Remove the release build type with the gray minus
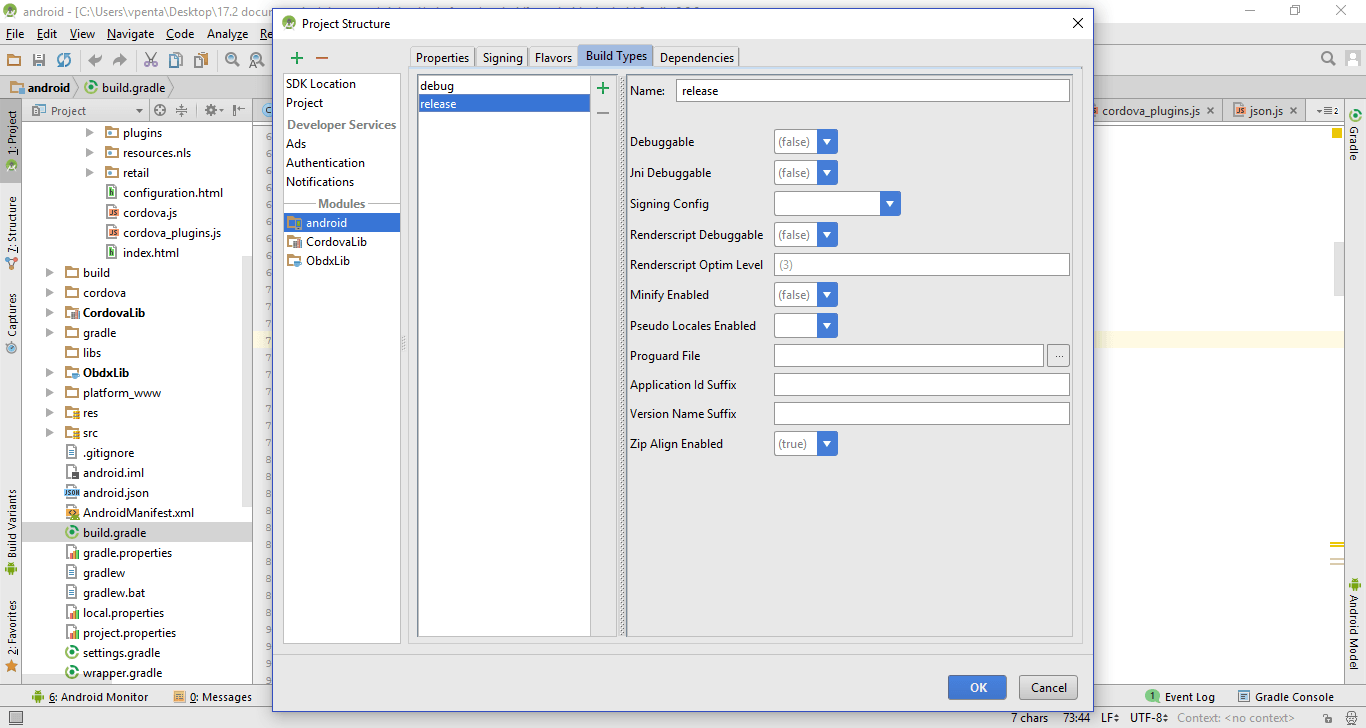Image resolution: width=1366 pixels, height=728 pixels. 603,113
